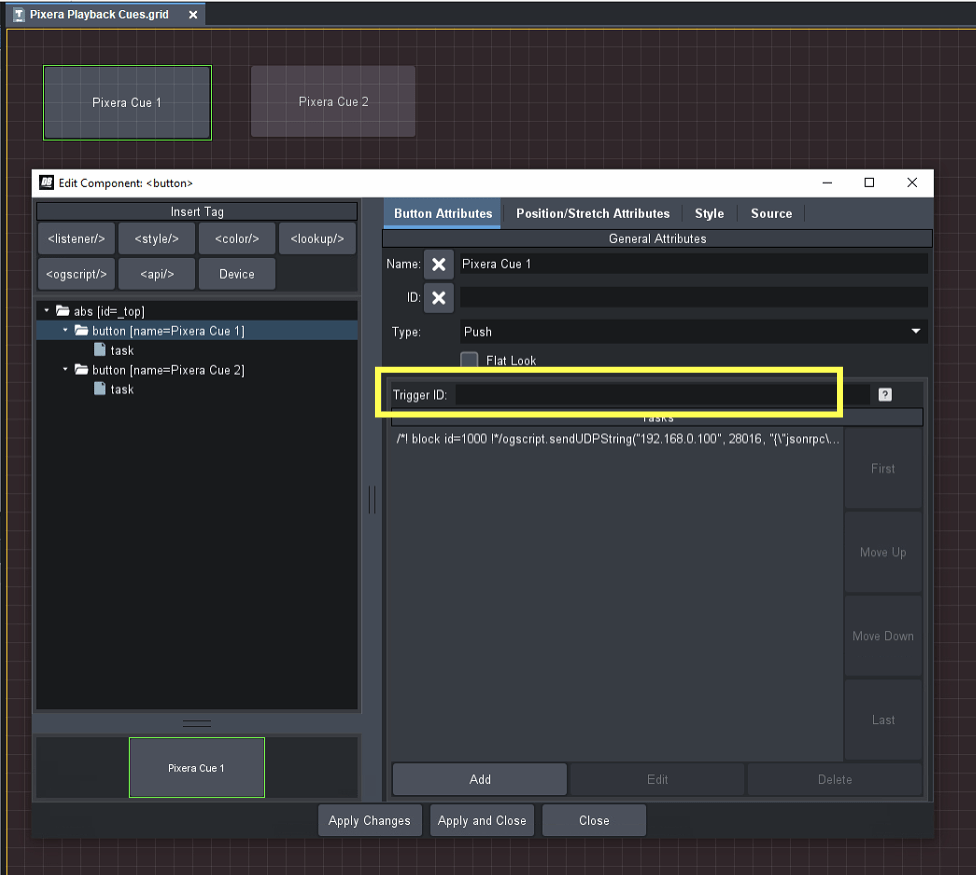Minimize the Edit Component dialog
Screen dimensions: 976x875
pyautogui.click(x=827, y=182)
